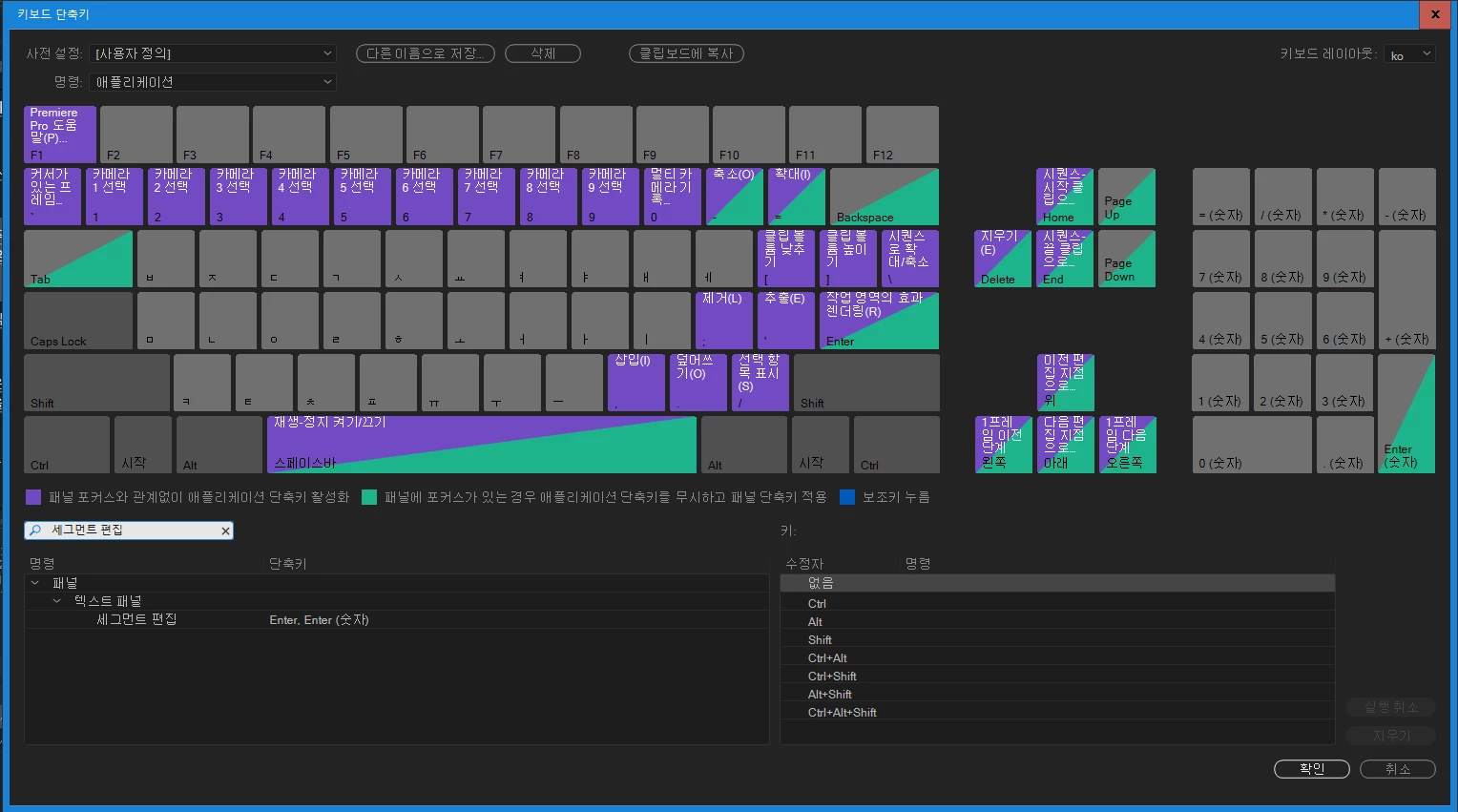Select the Enter (숫자) numpad key

click(1406, 413)
